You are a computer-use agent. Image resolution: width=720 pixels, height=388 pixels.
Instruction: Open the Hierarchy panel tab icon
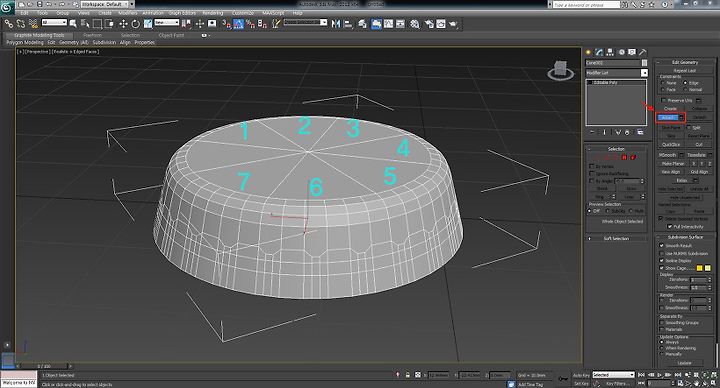[x=610, y=52]
